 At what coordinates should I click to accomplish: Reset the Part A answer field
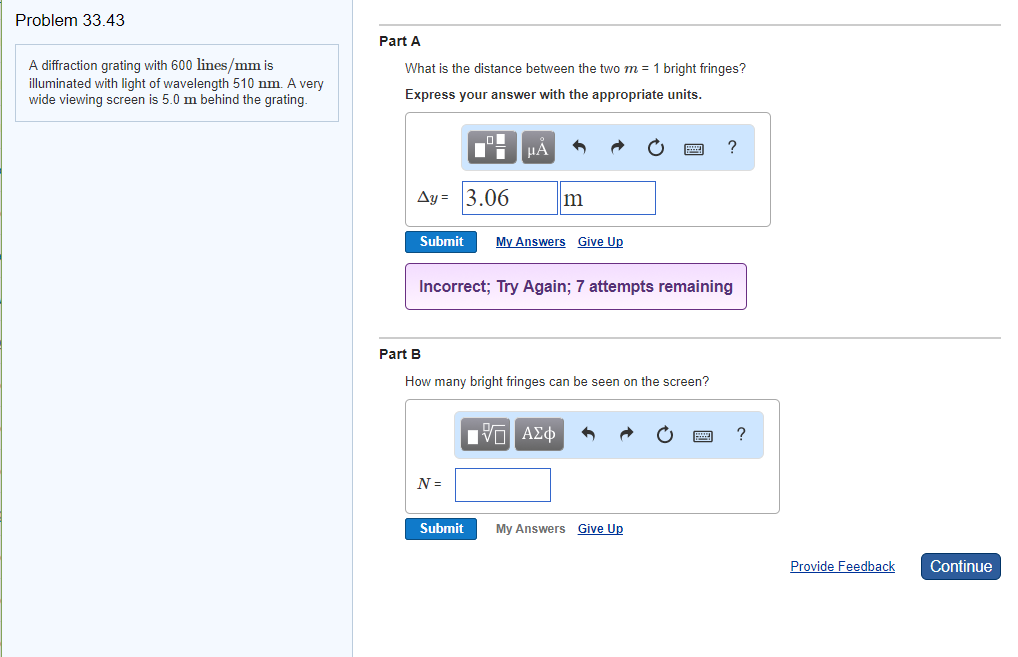[x=655, y=149]
